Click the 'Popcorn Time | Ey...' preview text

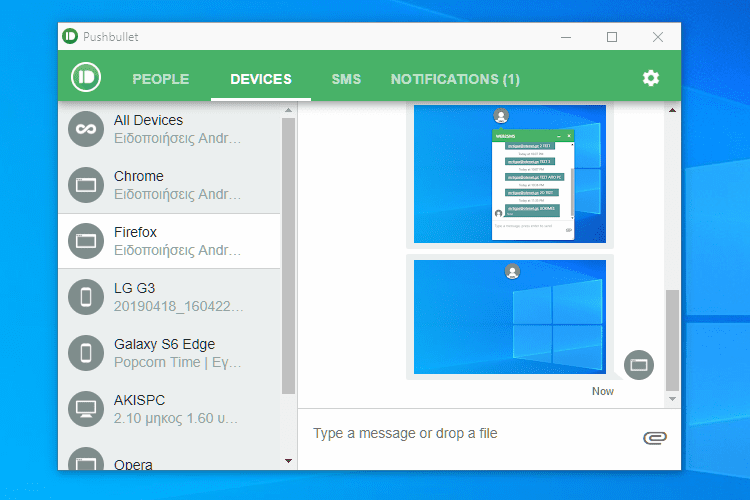[177, 362]
